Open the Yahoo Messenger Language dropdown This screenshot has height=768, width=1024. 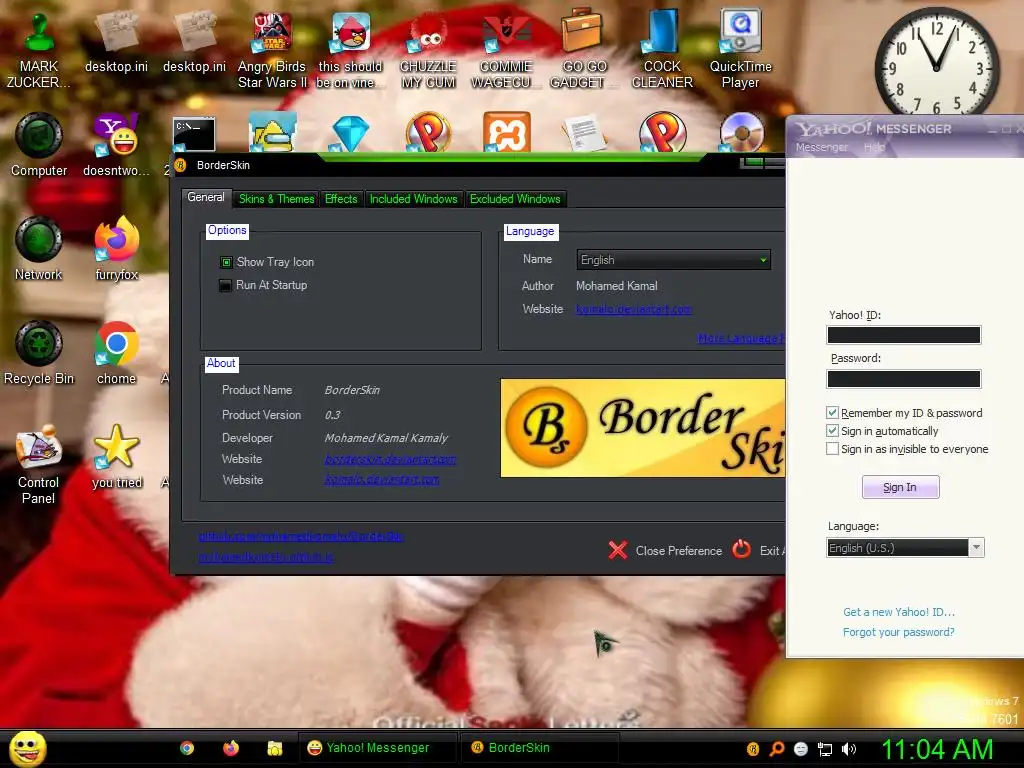point(904,548)
